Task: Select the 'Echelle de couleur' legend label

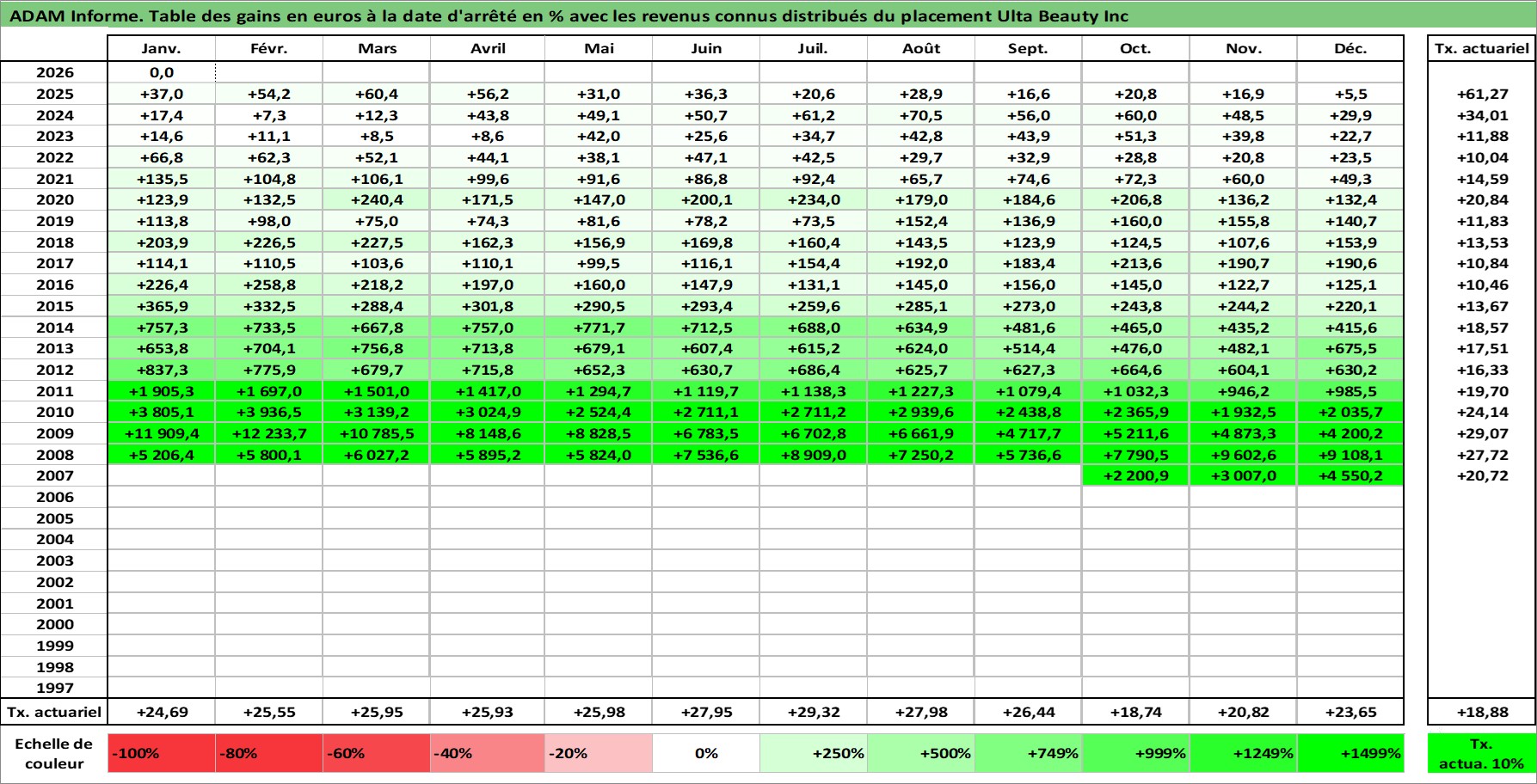Action: (x=54, y=754)
